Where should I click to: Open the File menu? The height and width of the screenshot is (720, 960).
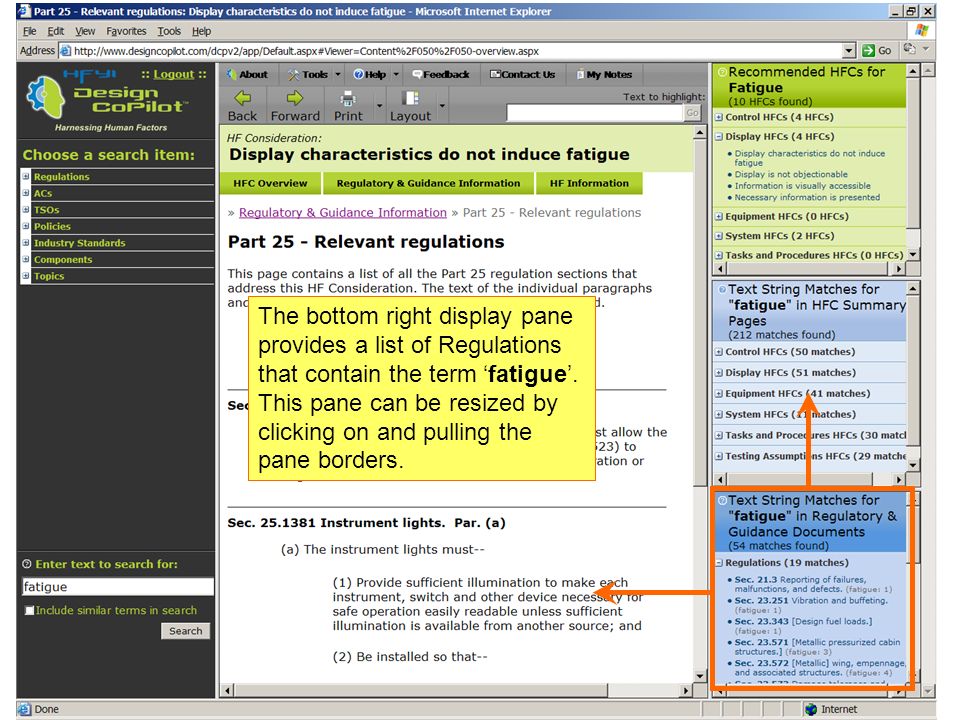tap(29, 31)
